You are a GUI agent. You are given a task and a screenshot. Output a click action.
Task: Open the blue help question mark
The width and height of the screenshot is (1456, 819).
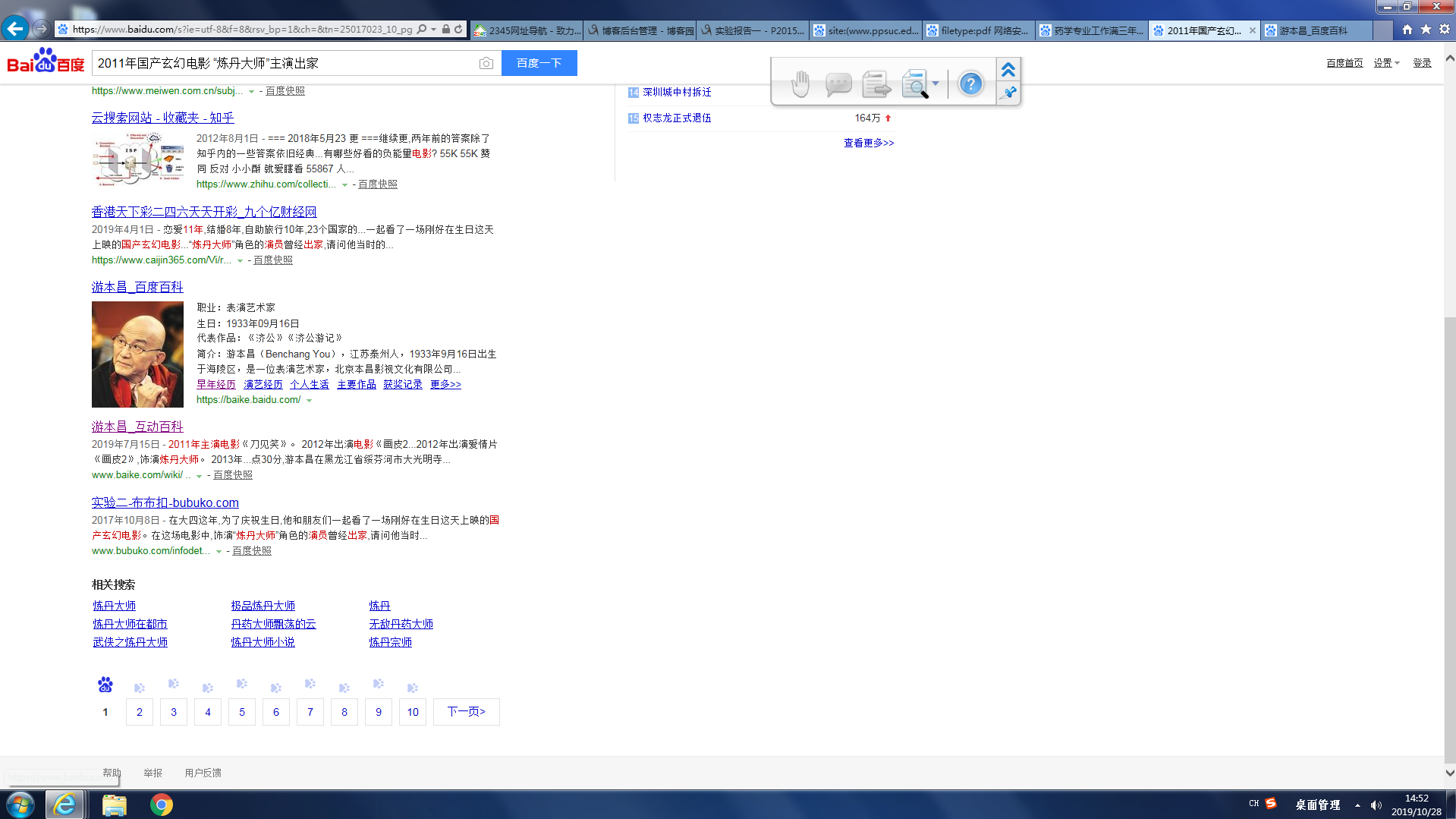coord(970,83)
